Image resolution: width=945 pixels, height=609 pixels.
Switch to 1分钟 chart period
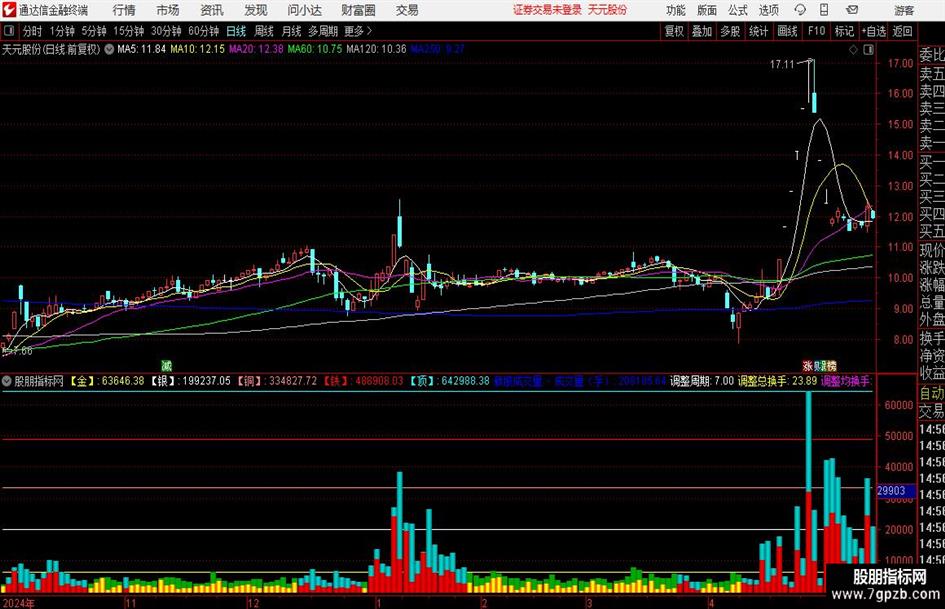(x=61, y=31)
